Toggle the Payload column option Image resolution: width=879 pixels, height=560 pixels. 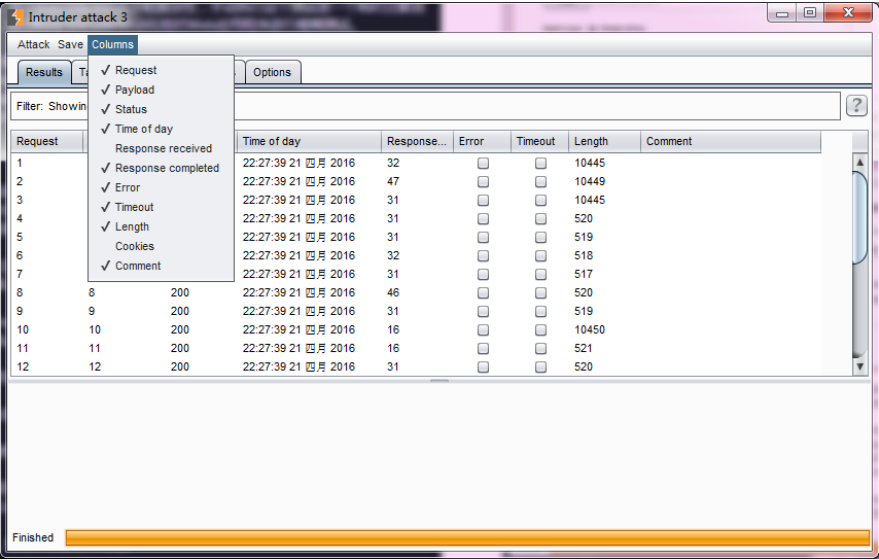(161, 90)
